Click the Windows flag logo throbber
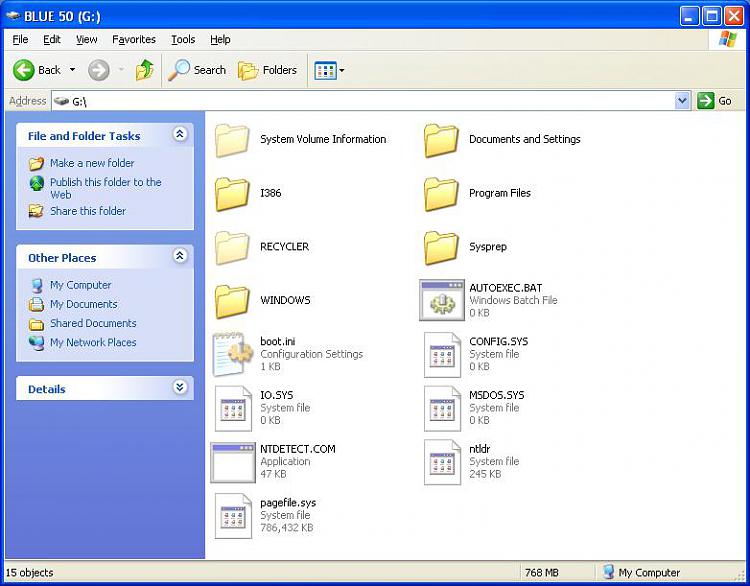Image resolution: width=750 pixels, height=586 pixels. click(x=728, y=39)
